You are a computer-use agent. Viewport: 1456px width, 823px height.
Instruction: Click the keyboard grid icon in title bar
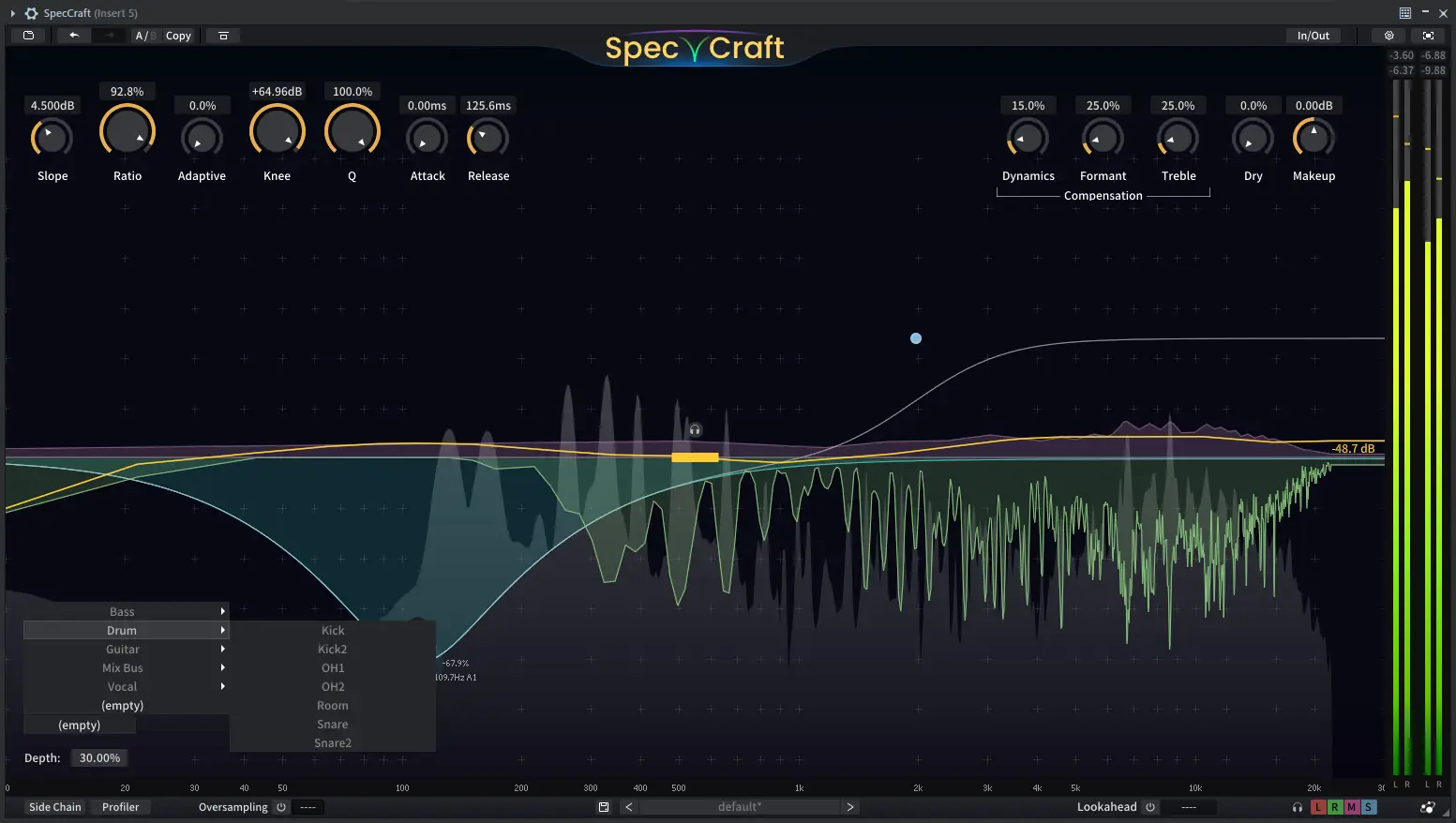tap(1405, 13)
